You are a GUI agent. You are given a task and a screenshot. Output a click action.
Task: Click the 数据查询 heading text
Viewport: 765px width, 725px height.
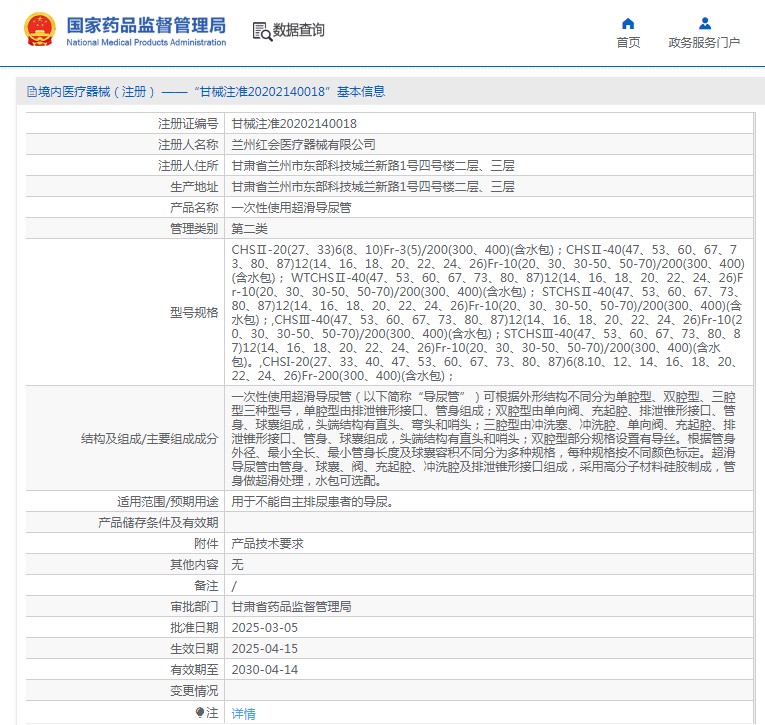[x=299, y=30]
